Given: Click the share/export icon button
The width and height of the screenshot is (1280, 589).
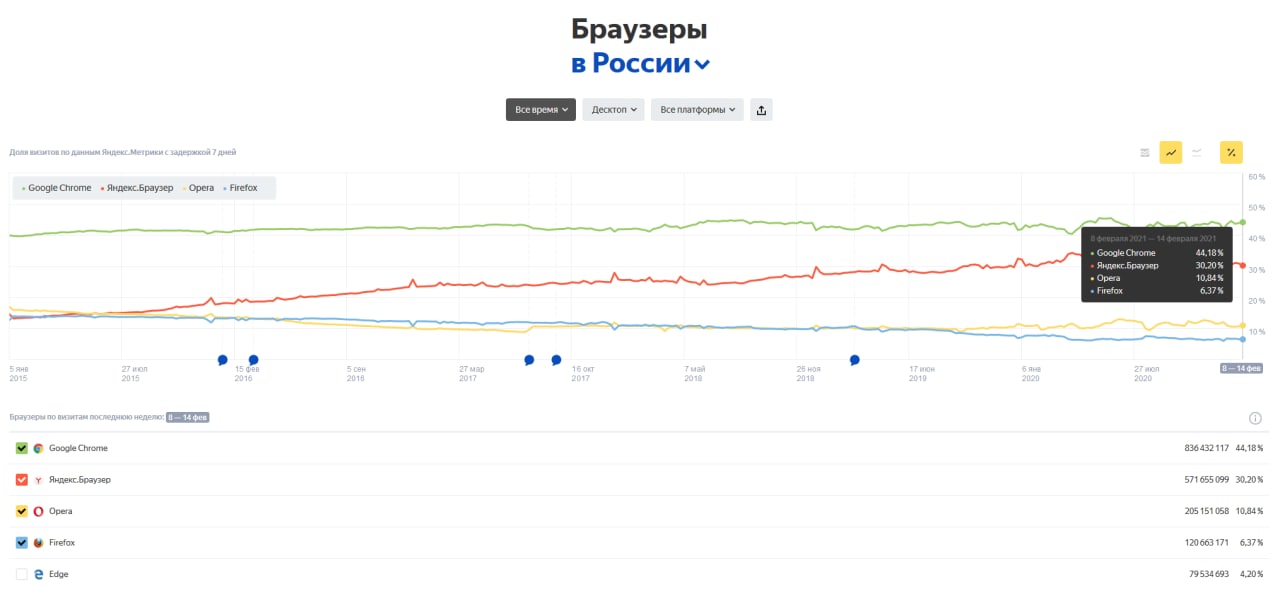Looking at the screenshot, I should click(x=761, y=110).
